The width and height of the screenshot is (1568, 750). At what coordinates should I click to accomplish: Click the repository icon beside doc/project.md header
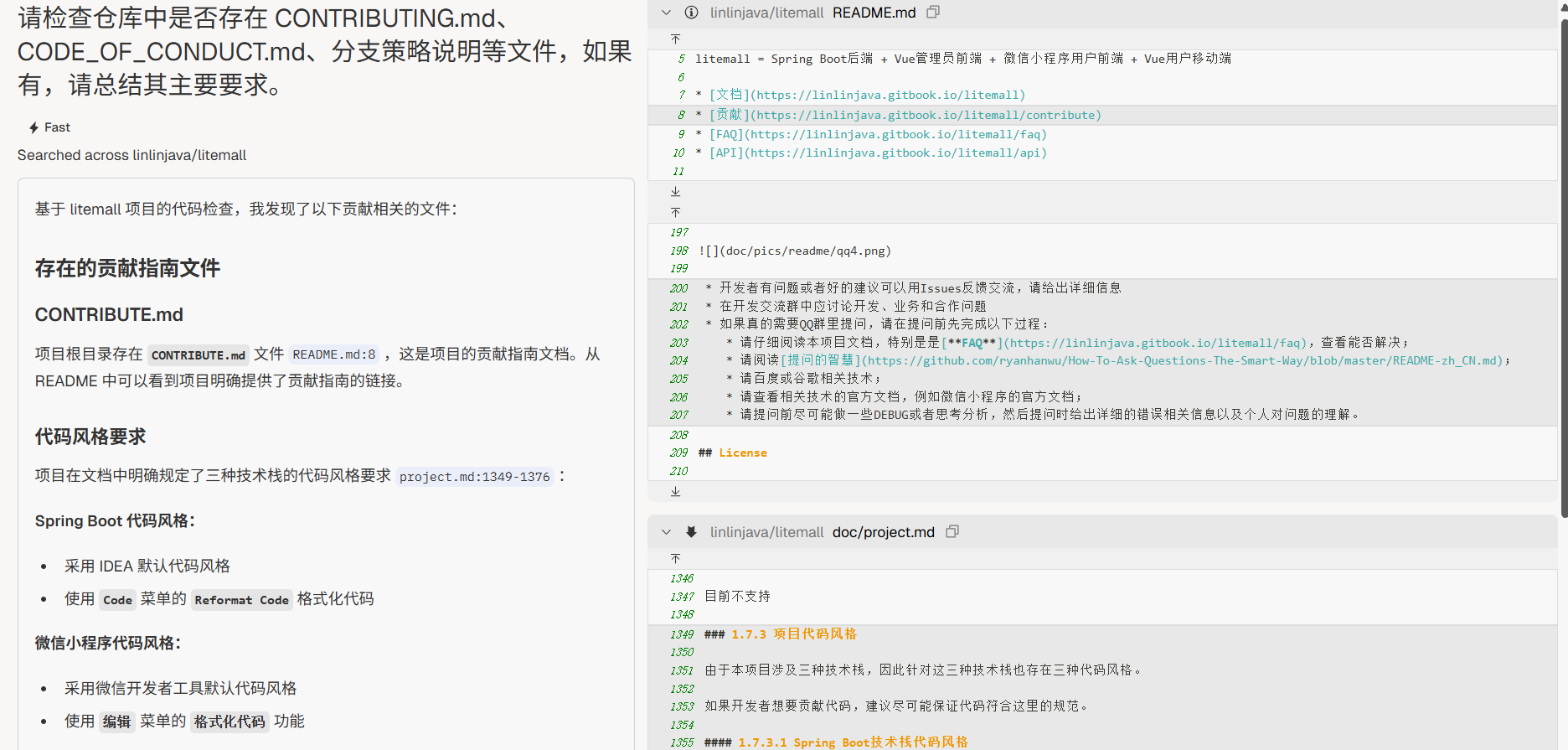point(691,532)
